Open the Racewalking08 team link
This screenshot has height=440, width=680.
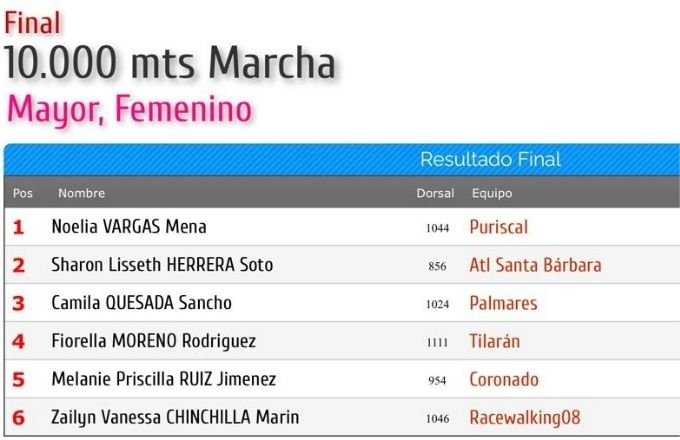(x=525, y=417)
